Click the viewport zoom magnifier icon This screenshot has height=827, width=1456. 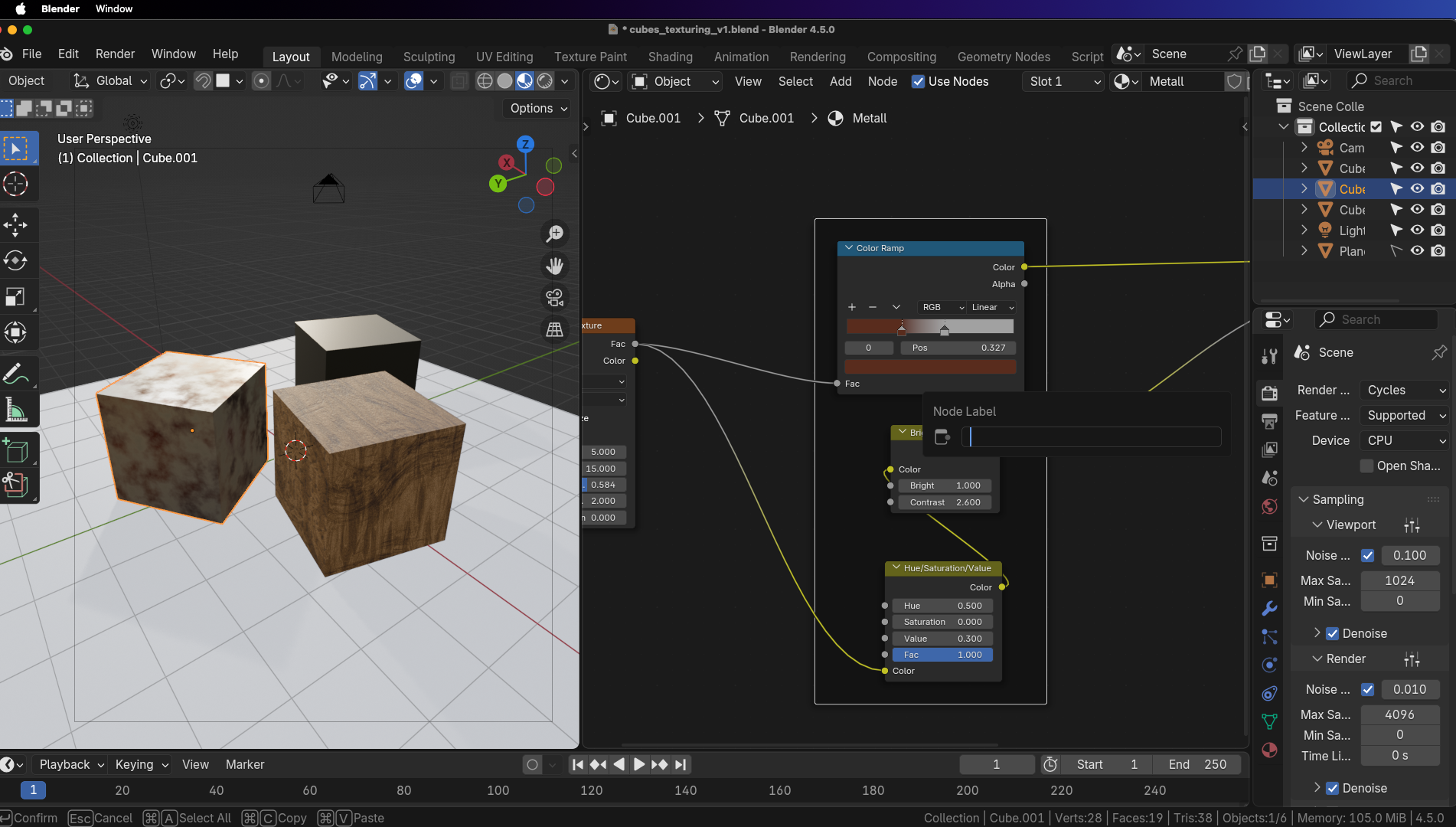(x=554, y=234)
